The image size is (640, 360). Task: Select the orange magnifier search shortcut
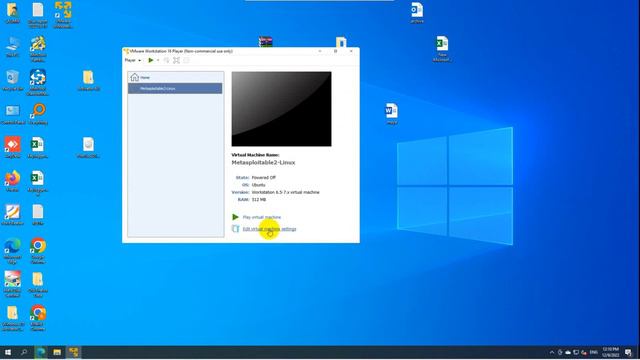[38, 114]
